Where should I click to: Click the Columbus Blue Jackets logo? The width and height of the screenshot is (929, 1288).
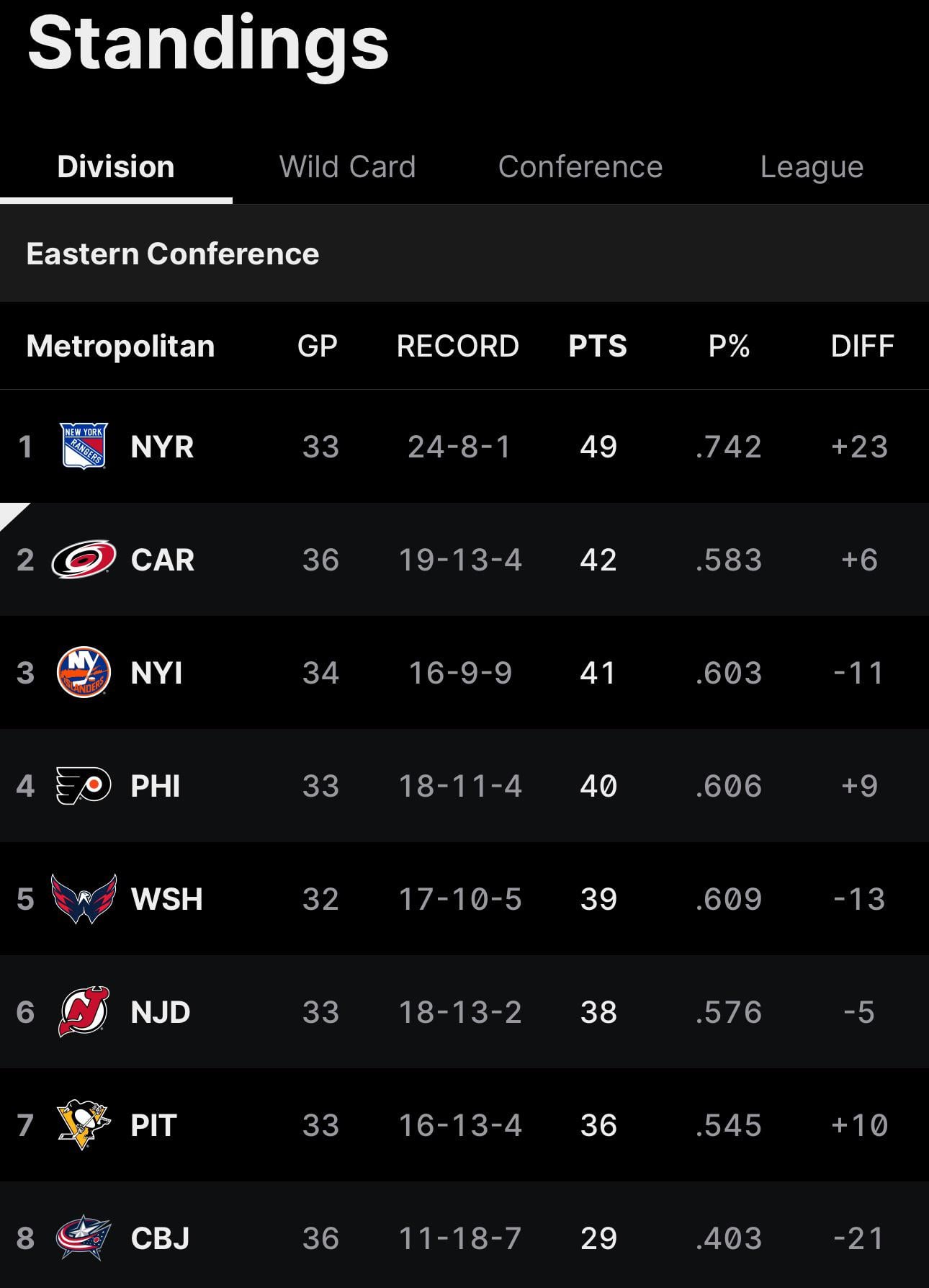84,1238
